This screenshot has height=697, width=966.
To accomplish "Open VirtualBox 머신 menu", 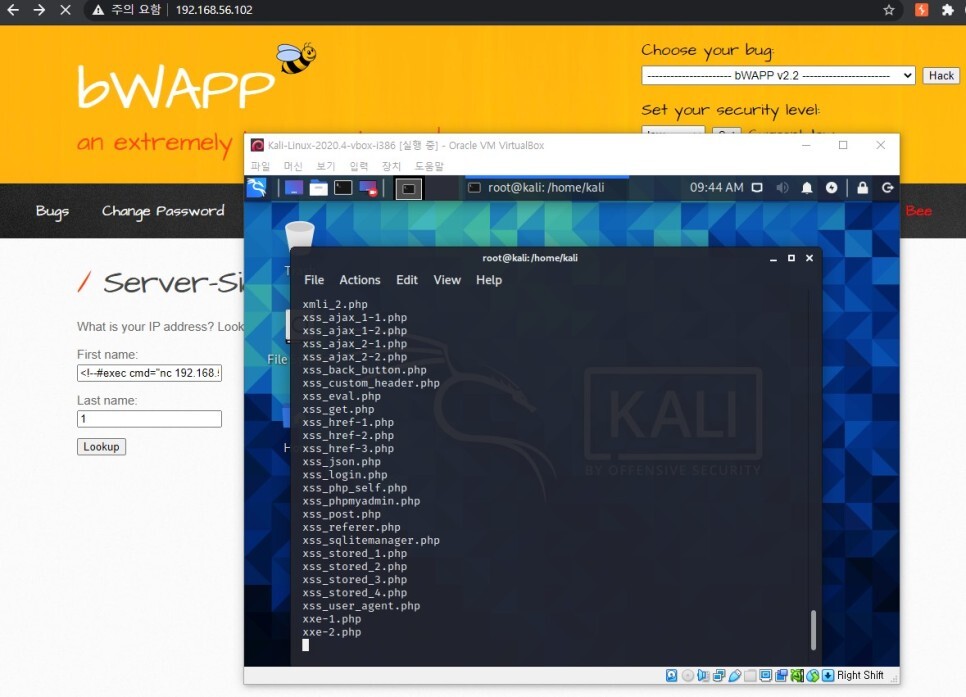I will click(293, 166).
